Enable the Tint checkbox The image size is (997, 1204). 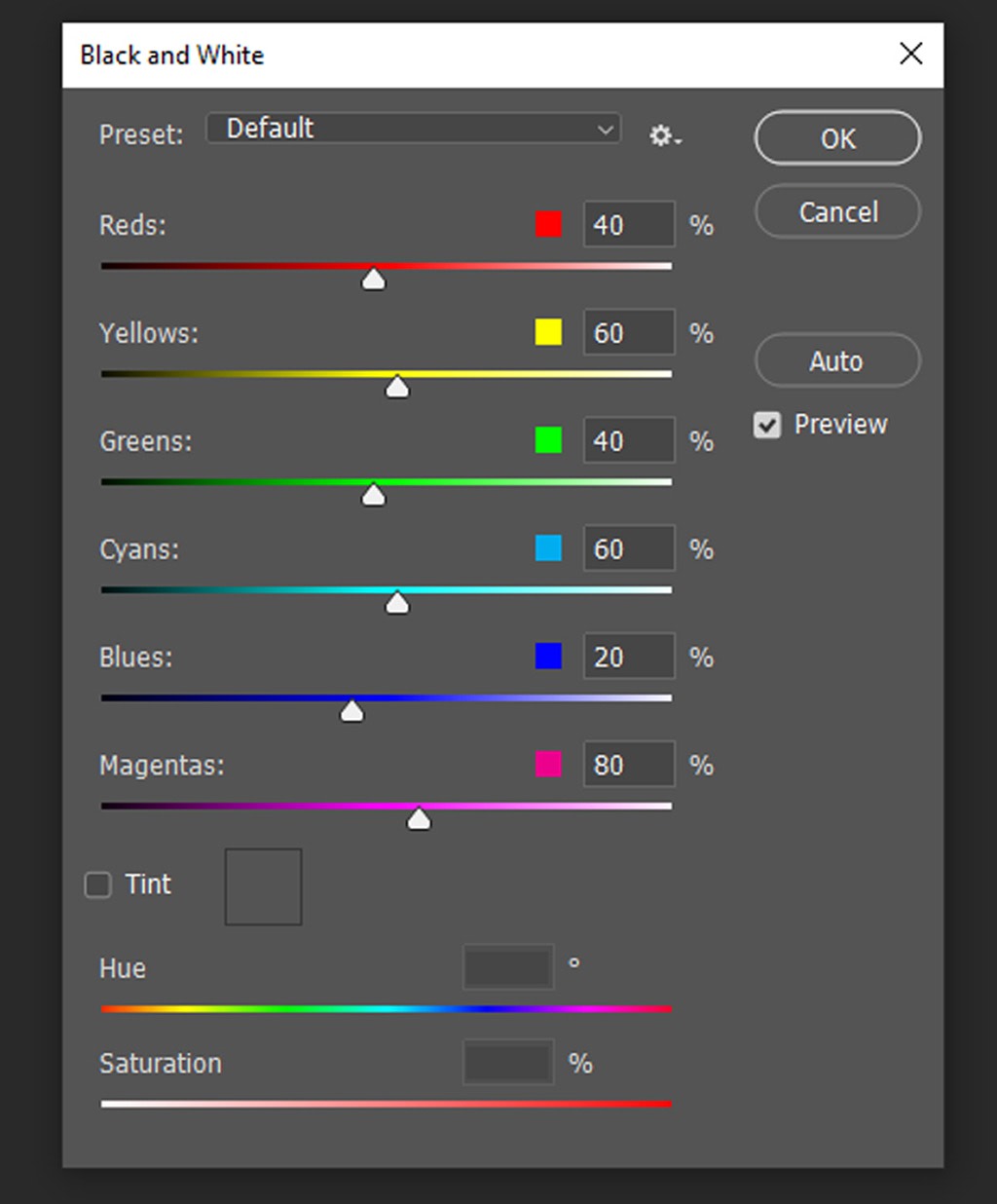point(98,884)
